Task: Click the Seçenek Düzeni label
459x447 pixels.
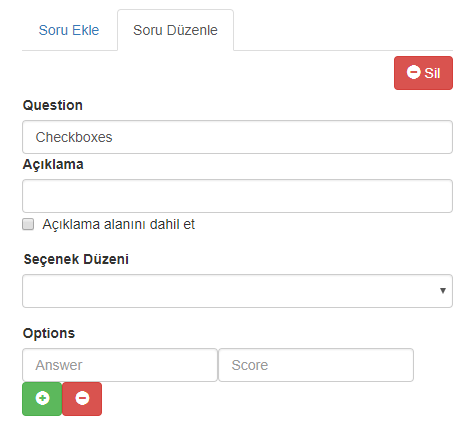Action: (76, 259)
